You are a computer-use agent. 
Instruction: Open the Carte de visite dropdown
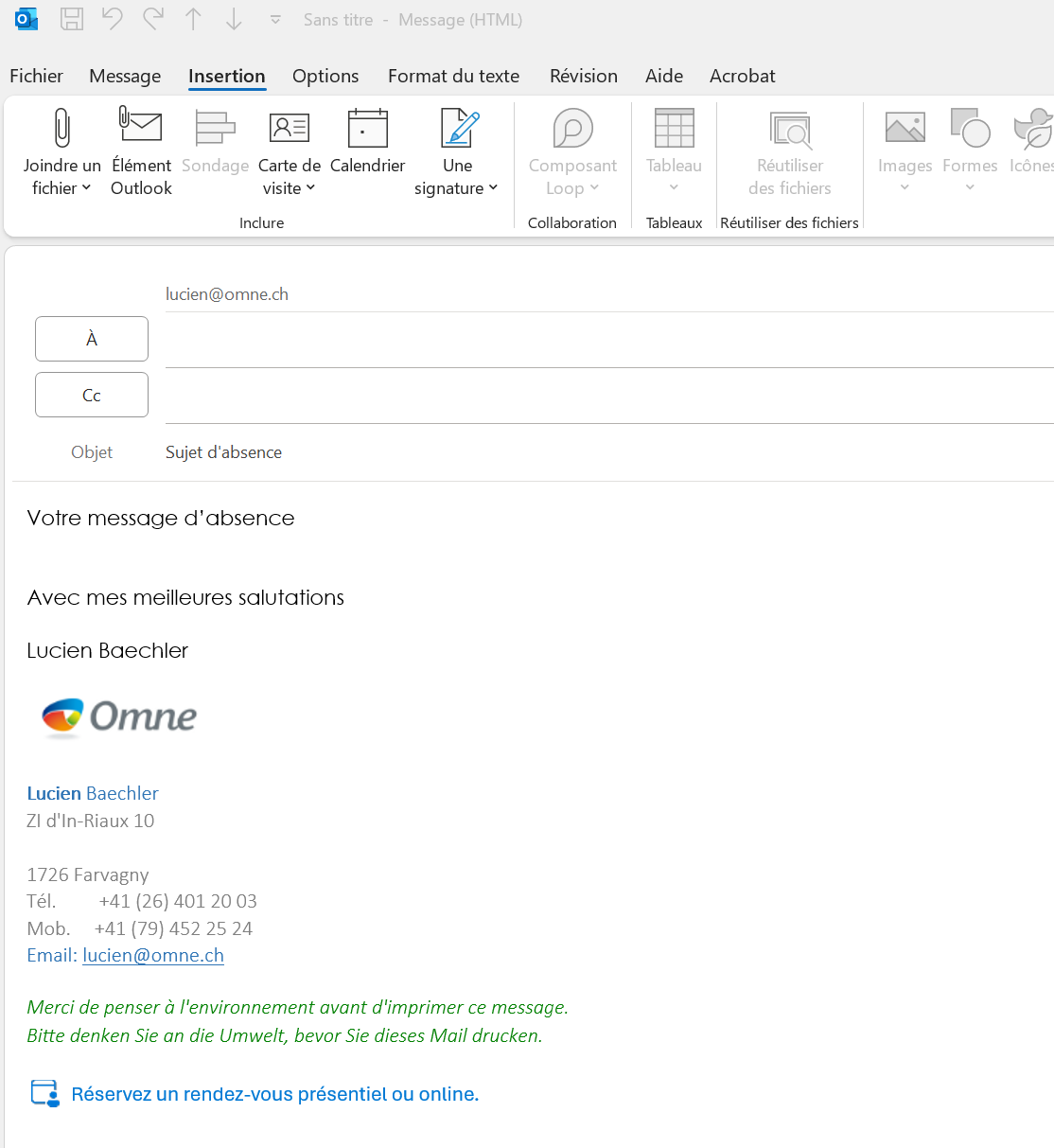pyautogui.click(x=289, y=187)
